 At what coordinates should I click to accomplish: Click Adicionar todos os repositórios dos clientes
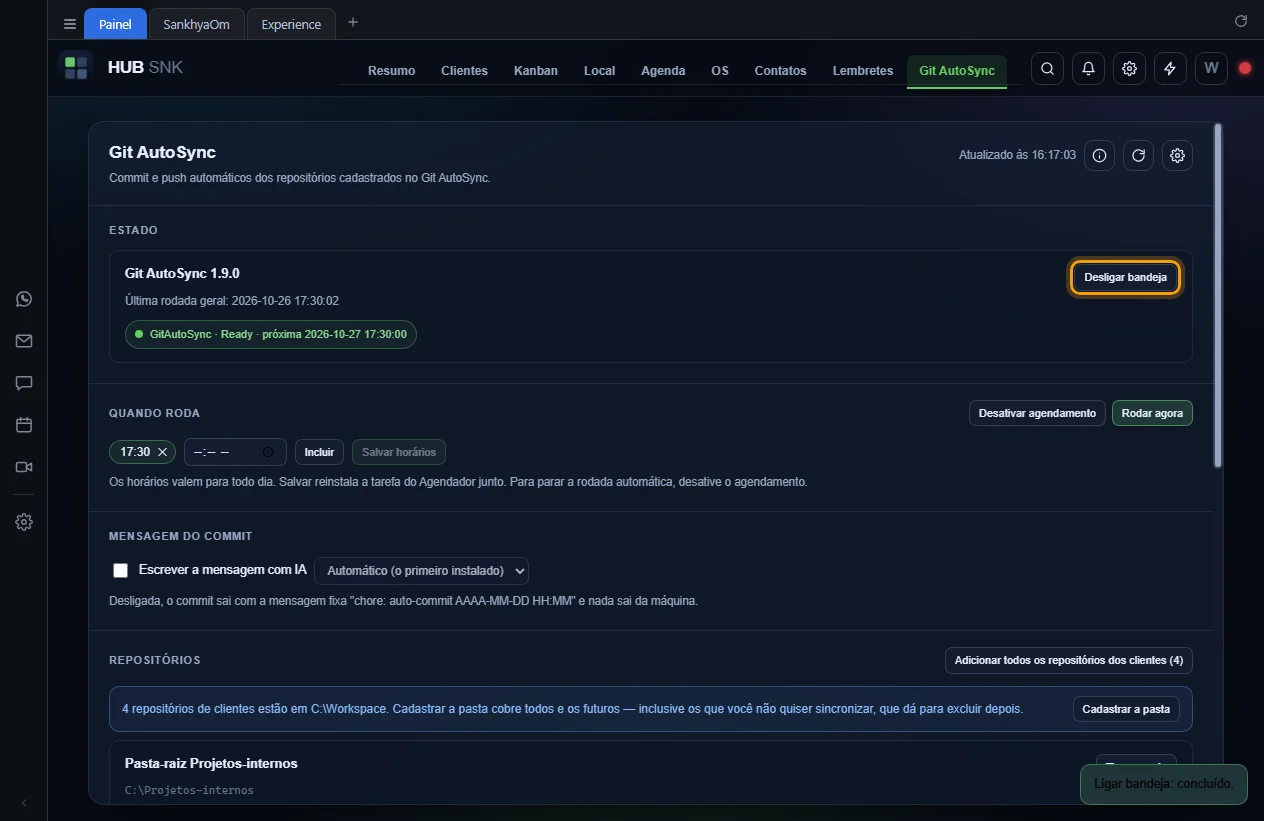click(x=1068, y=660)
